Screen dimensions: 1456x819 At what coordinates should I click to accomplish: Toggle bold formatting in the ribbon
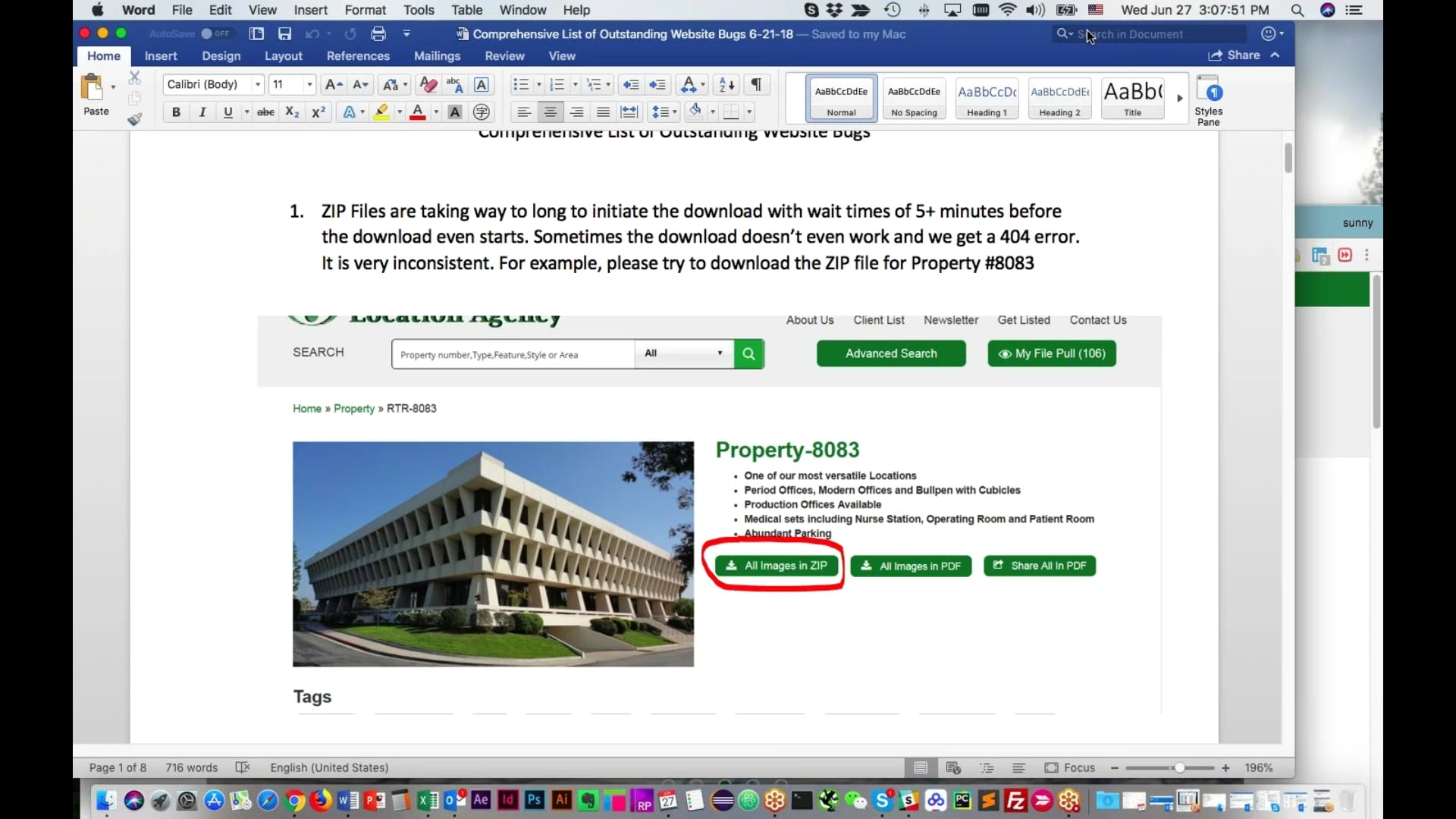pyautogui.click(x=176, y=111)
